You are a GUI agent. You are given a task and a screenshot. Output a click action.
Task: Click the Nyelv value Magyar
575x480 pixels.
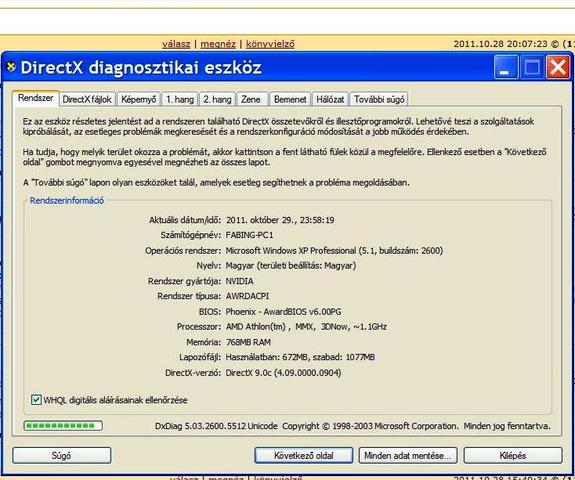pyautogui.click(x=290, y=265)
